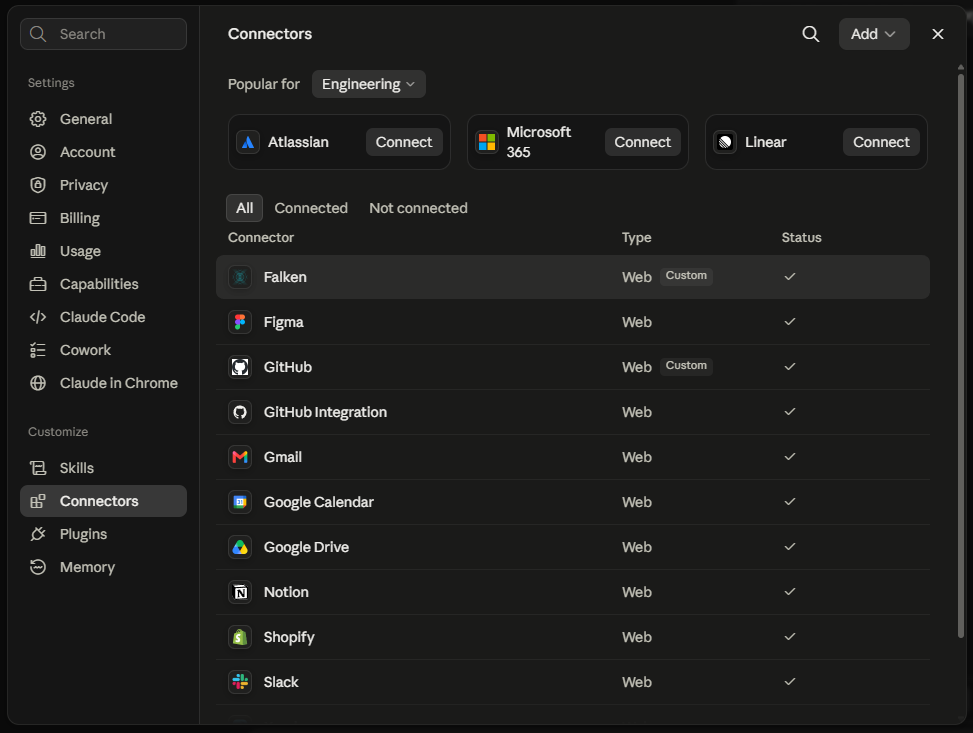Click the Web type in Gmail row

[637, 457]
